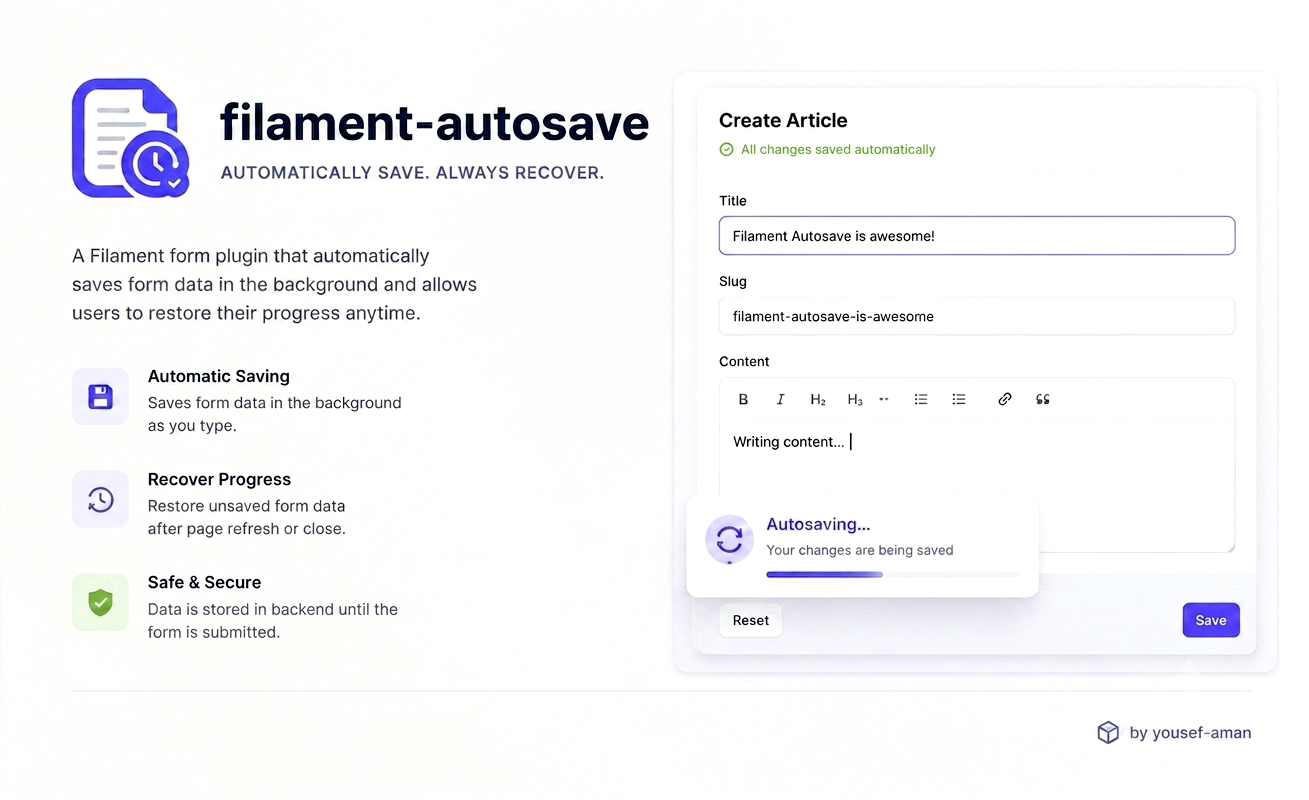Focus the Title input field

[977, 236]
